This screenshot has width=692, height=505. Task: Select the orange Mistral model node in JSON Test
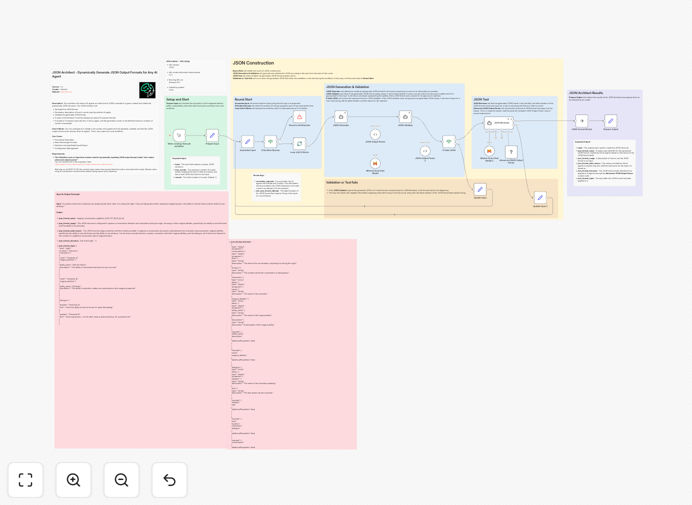(x=489, y=151)
